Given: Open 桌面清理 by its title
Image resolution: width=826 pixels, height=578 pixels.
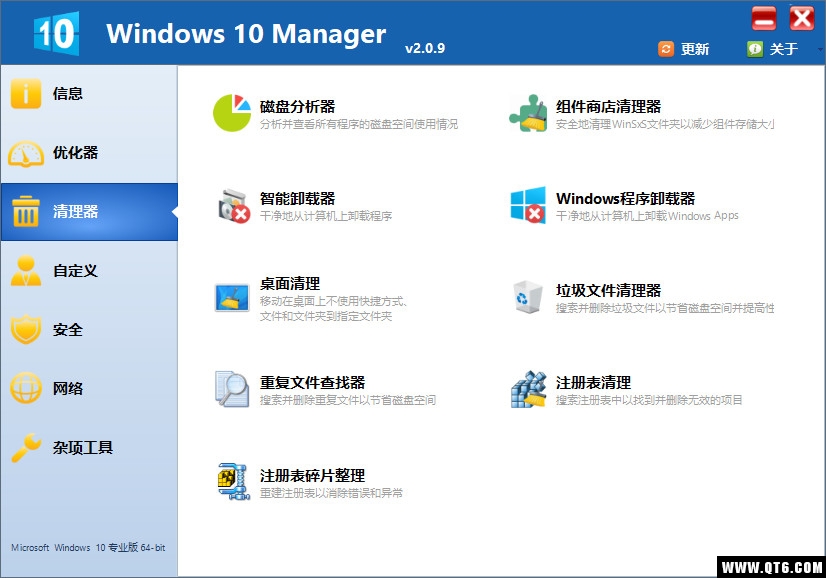Looking at the screenshot, I should [x=290, y=283].
